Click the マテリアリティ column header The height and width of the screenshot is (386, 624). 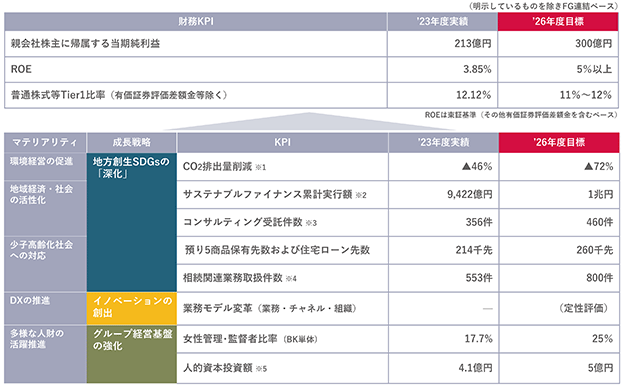(45, 142)
